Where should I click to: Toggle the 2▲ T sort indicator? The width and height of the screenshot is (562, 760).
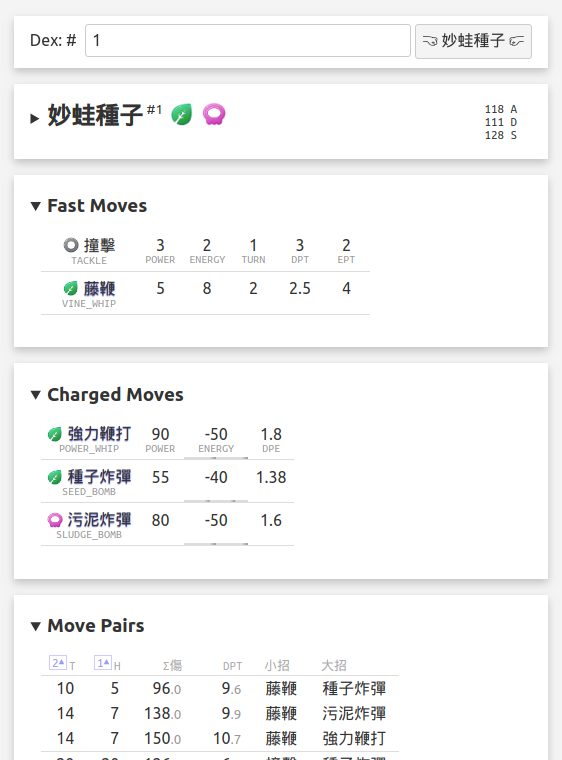coord(58,663)
